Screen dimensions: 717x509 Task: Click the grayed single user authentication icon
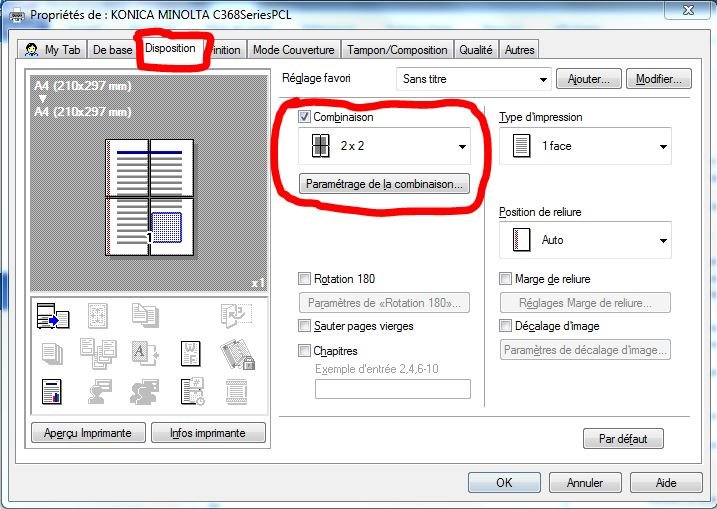coord(100,391)
